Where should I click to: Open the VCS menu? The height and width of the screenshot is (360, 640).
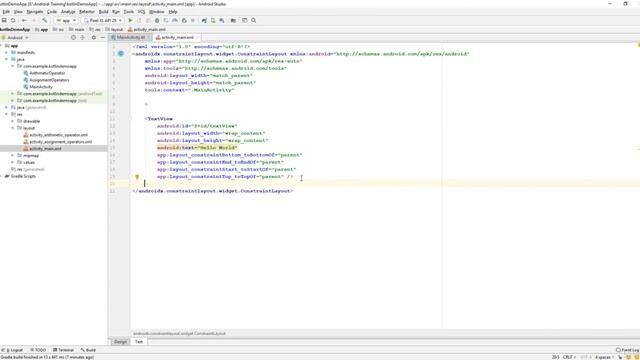[141, 12]
